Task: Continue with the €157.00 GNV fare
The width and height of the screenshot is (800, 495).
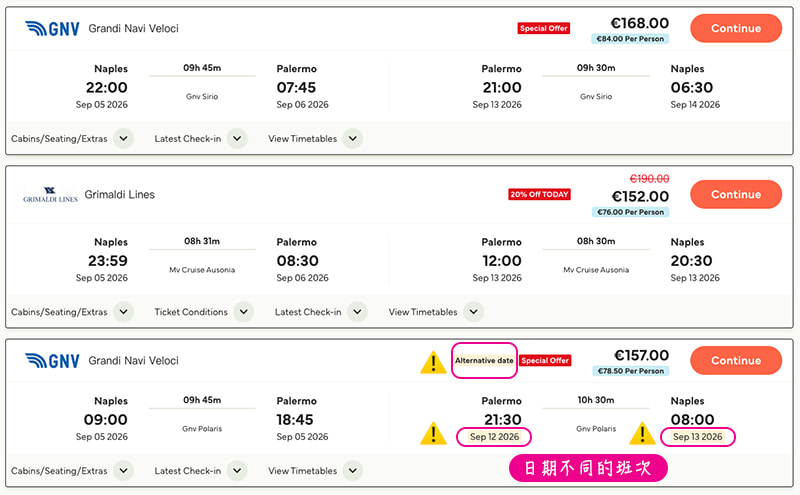Action: (x=735, y=360)
